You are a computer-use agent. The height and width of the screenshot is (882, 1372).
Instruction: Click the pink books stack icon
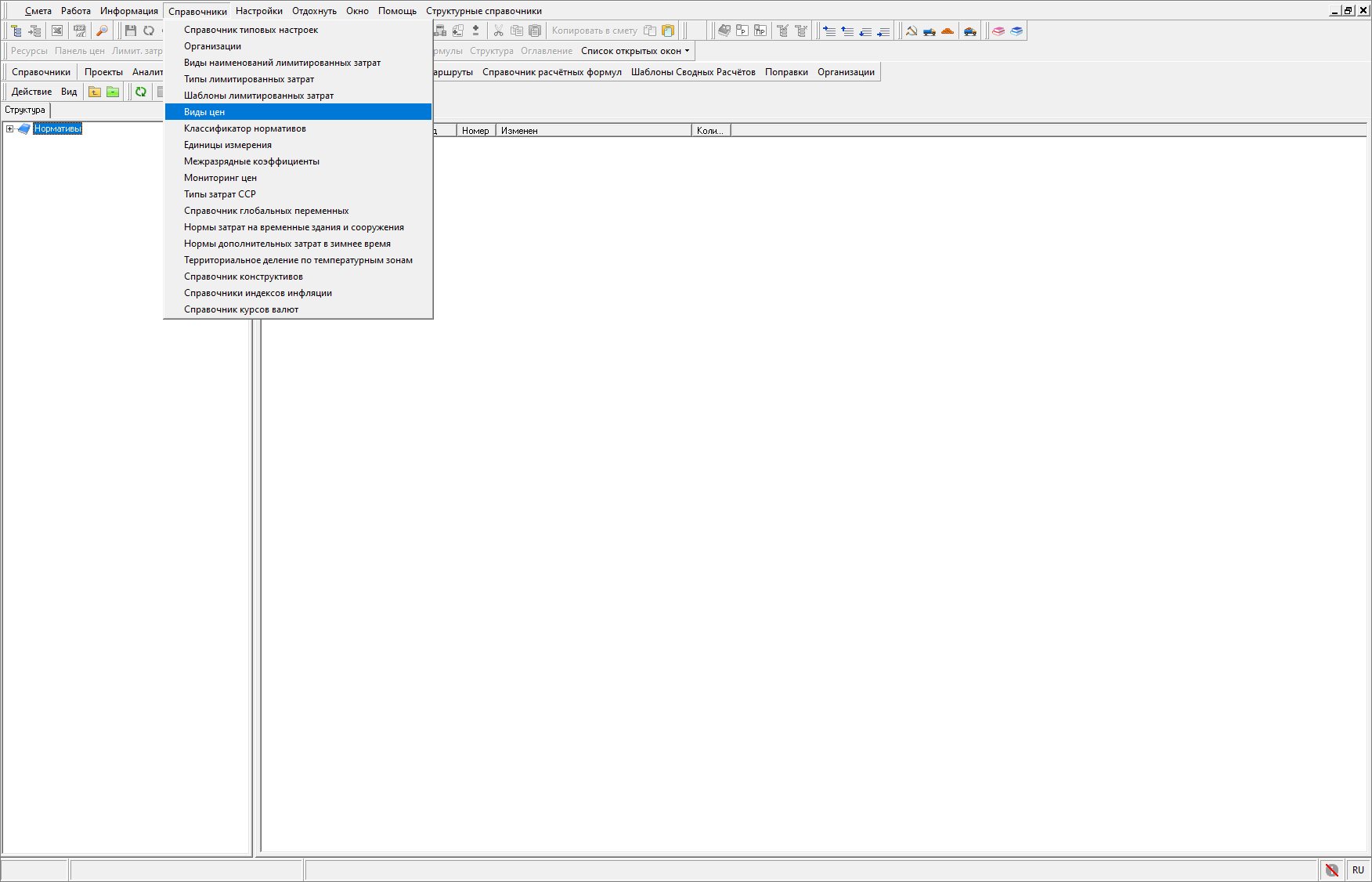[998, 31]
